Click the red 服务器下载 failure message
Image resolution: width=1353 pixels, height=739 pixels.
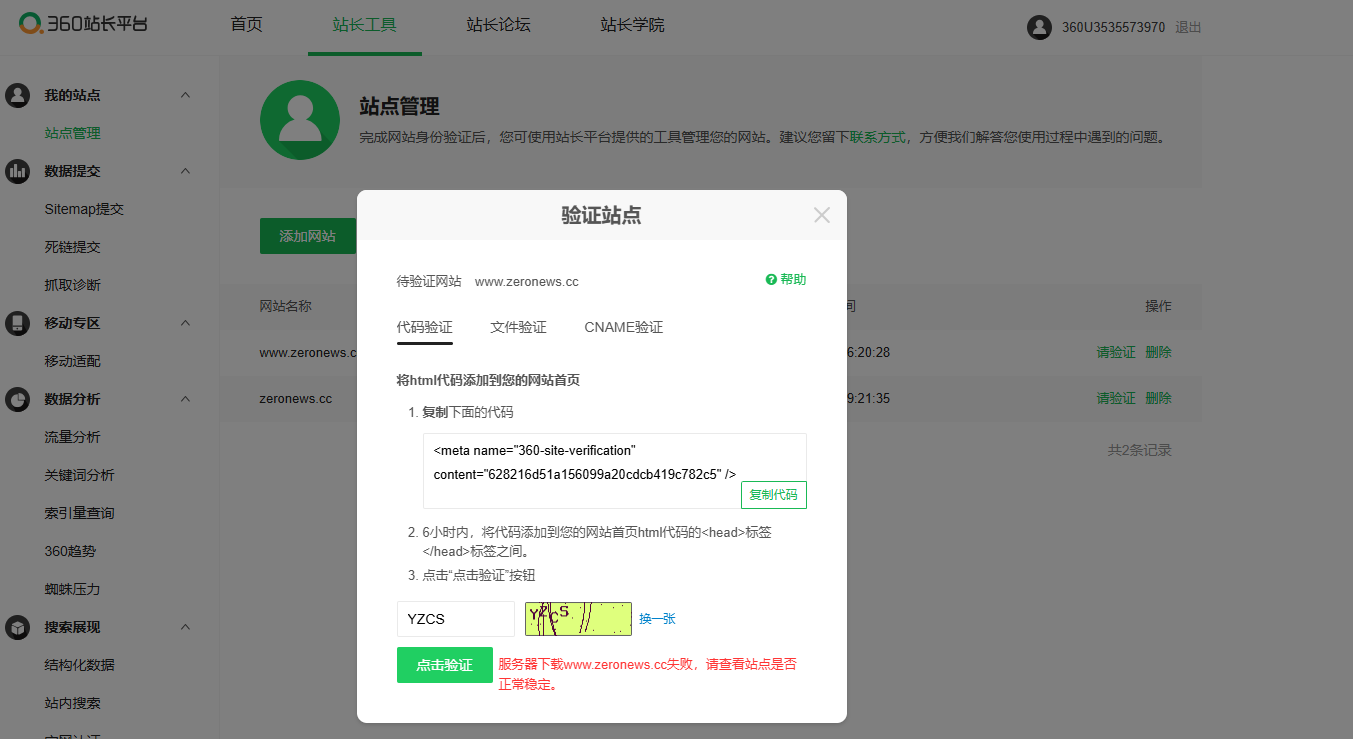647,674
